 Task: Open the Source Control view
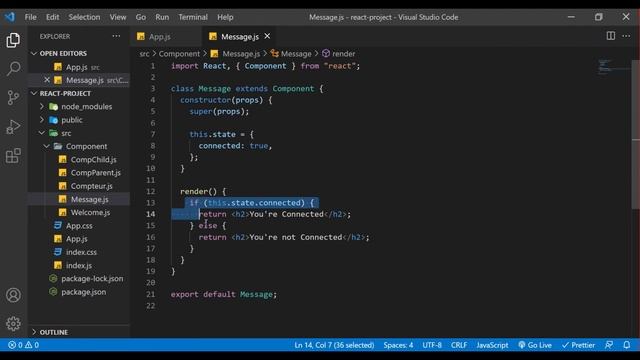pyautogui.click(x=13, y=98)
